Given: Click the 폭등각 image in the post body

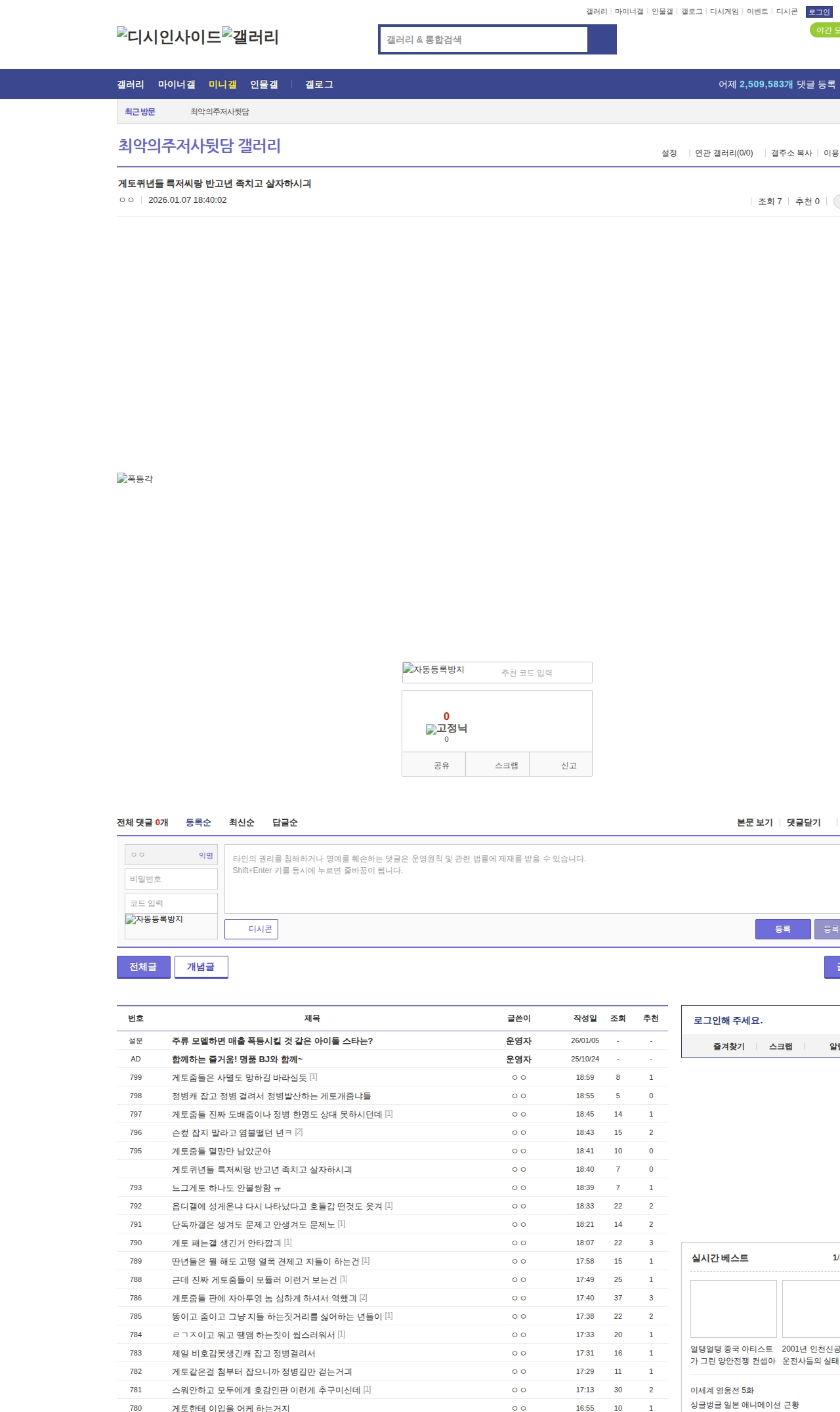Looking at the screenshot, I should click(135, 479).
